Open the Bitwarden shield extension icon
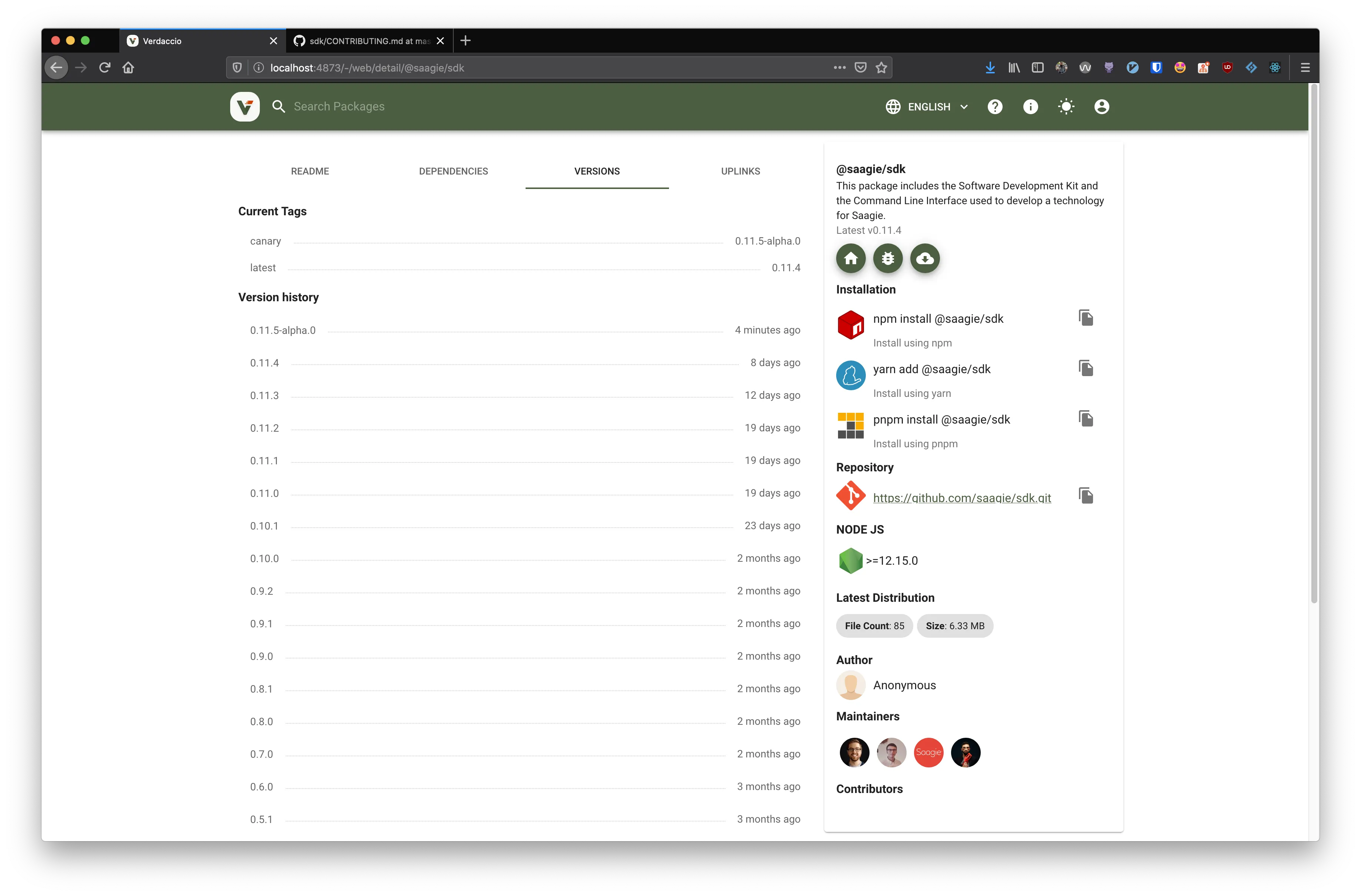The image size is (1361, 896). [1156, 67]
